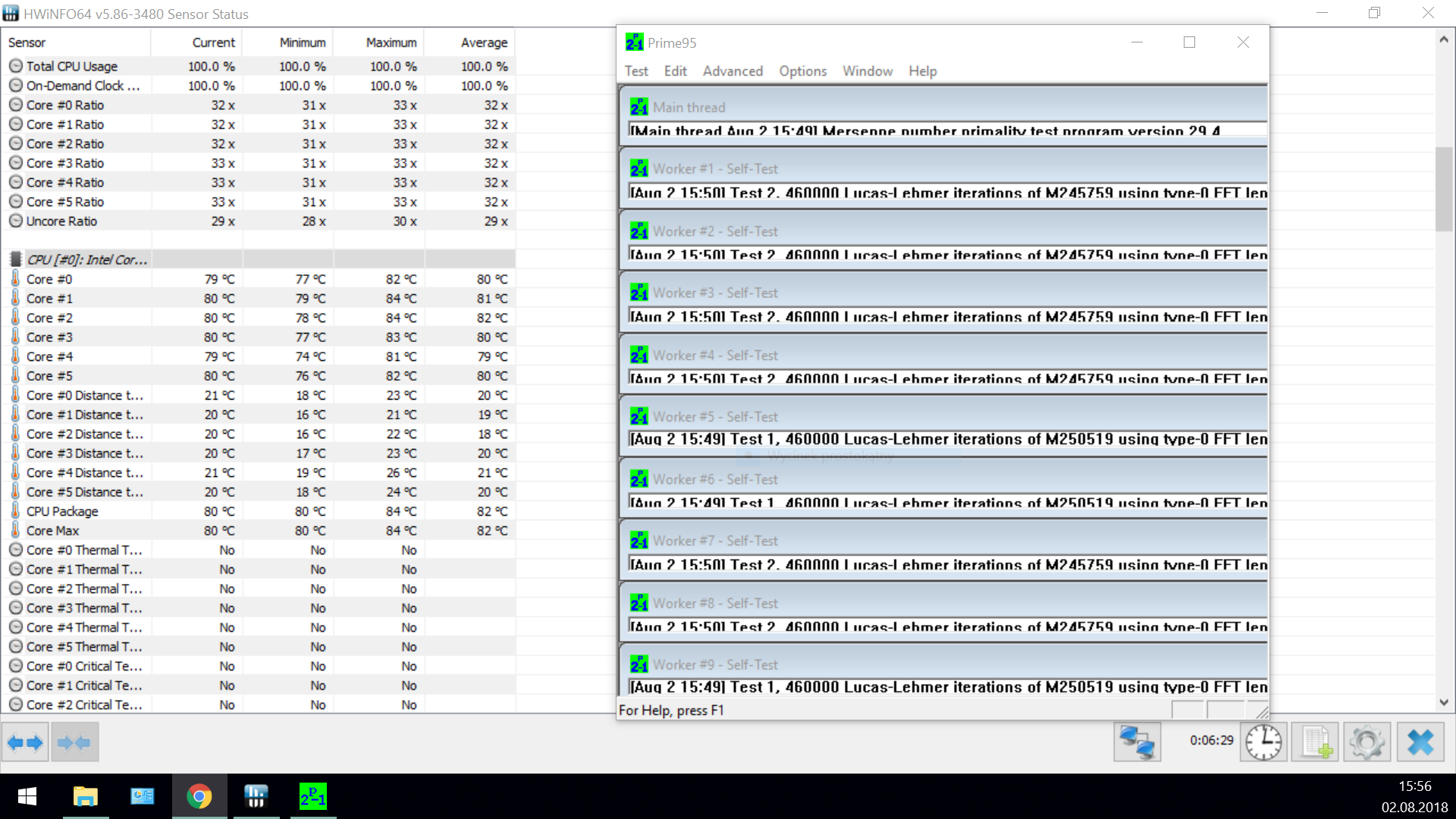Click the Worker #7 Self-Test window icon
Image resolution: width=1456 pixels, height=819 pixels.
click(x=639, y=541)
